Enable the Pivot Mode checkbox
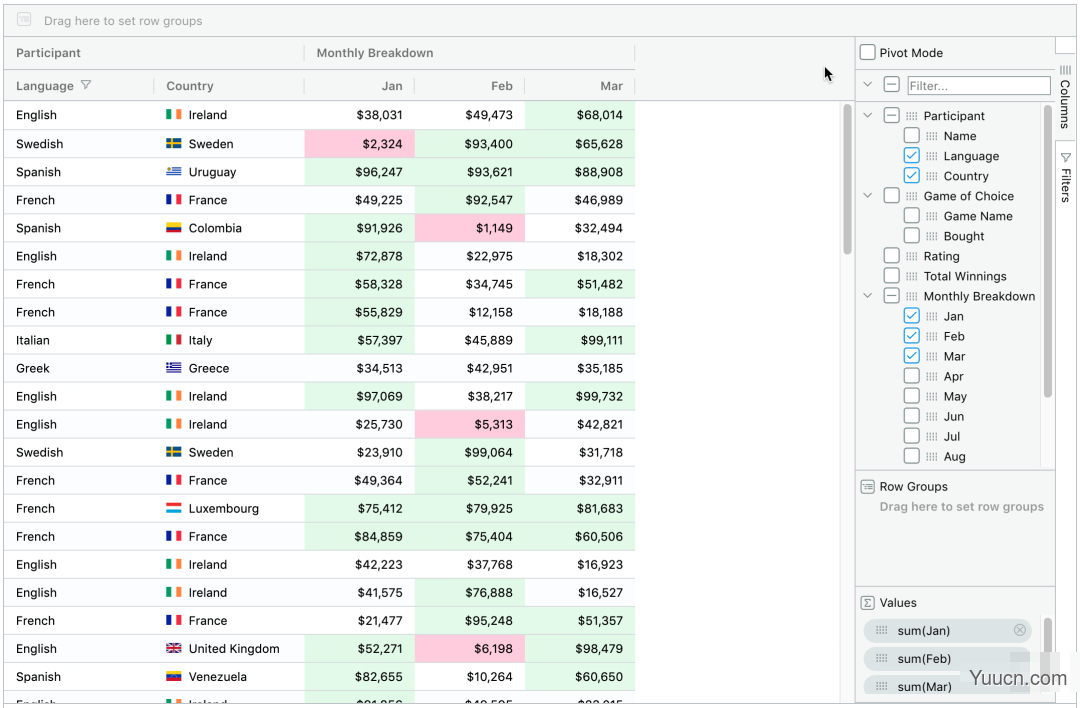The image size is (1080, 708). (x=868, y=52)
